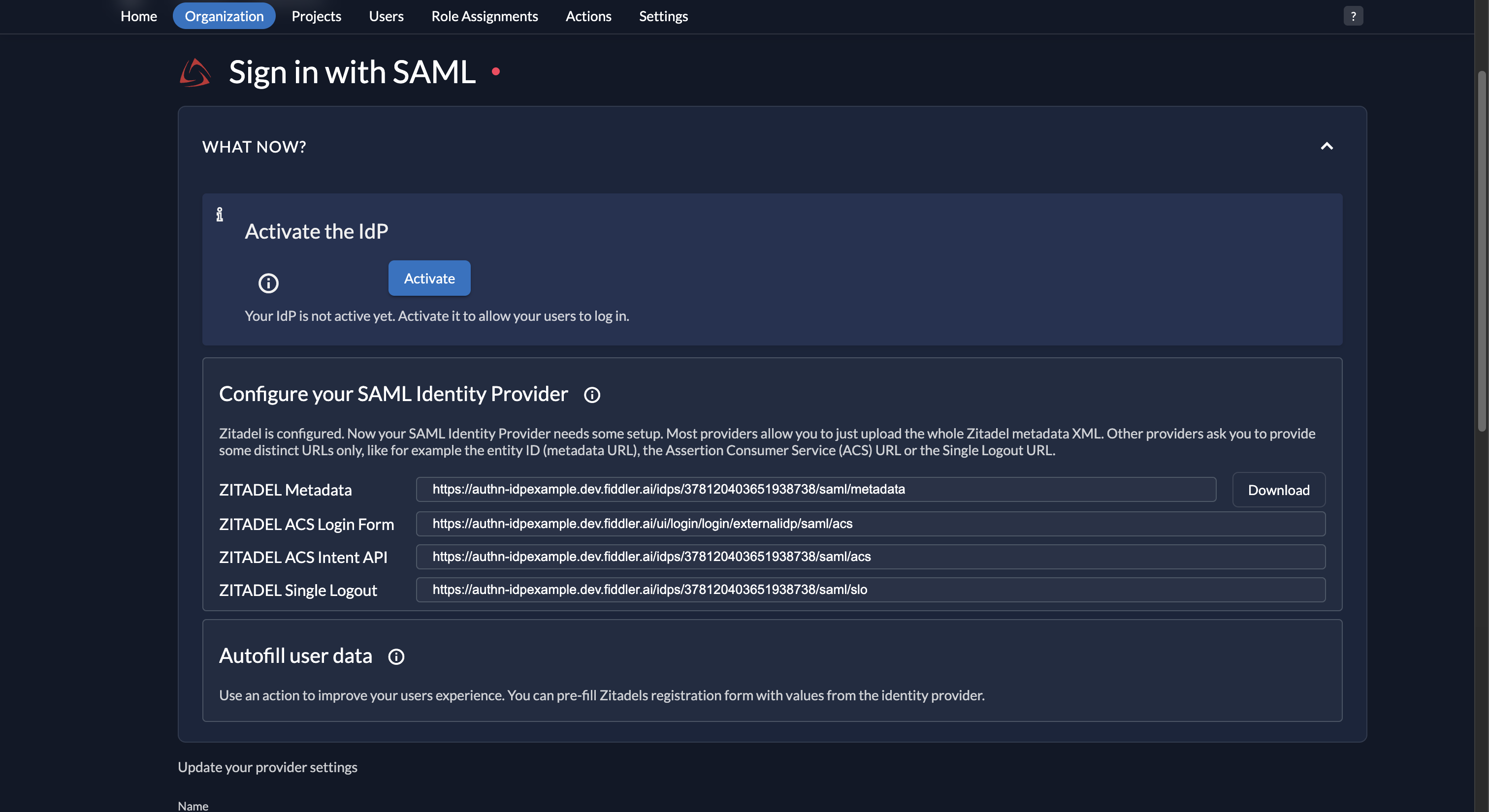1489x812 pixels.
Task: Open the Projects tab
Action: coord(316,16)
